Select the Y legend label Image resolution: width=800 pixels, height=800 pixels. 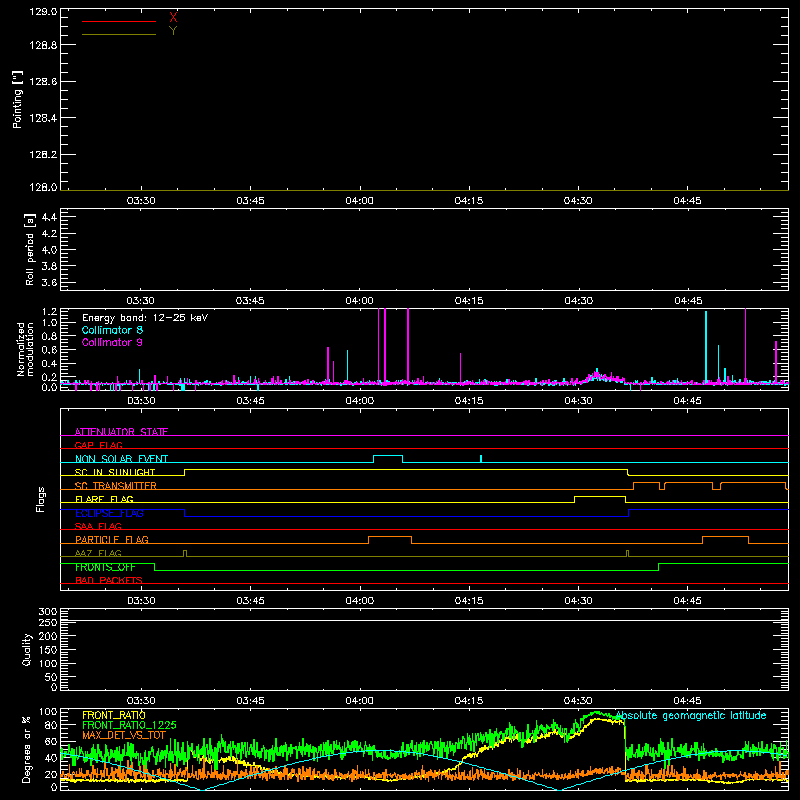pos(173,30)
